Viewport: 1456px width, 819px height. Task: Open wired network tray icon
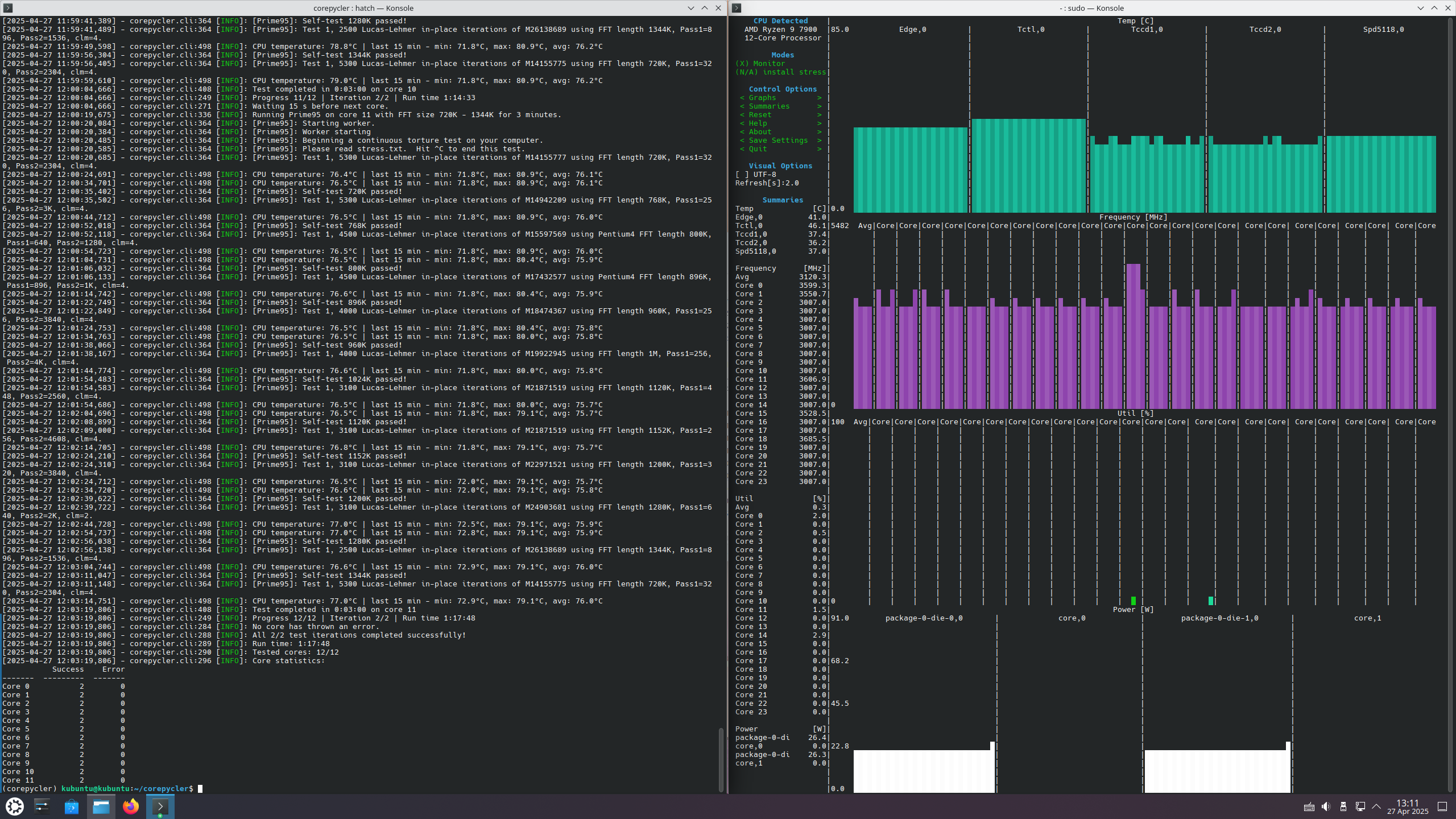click(1360, 806)
